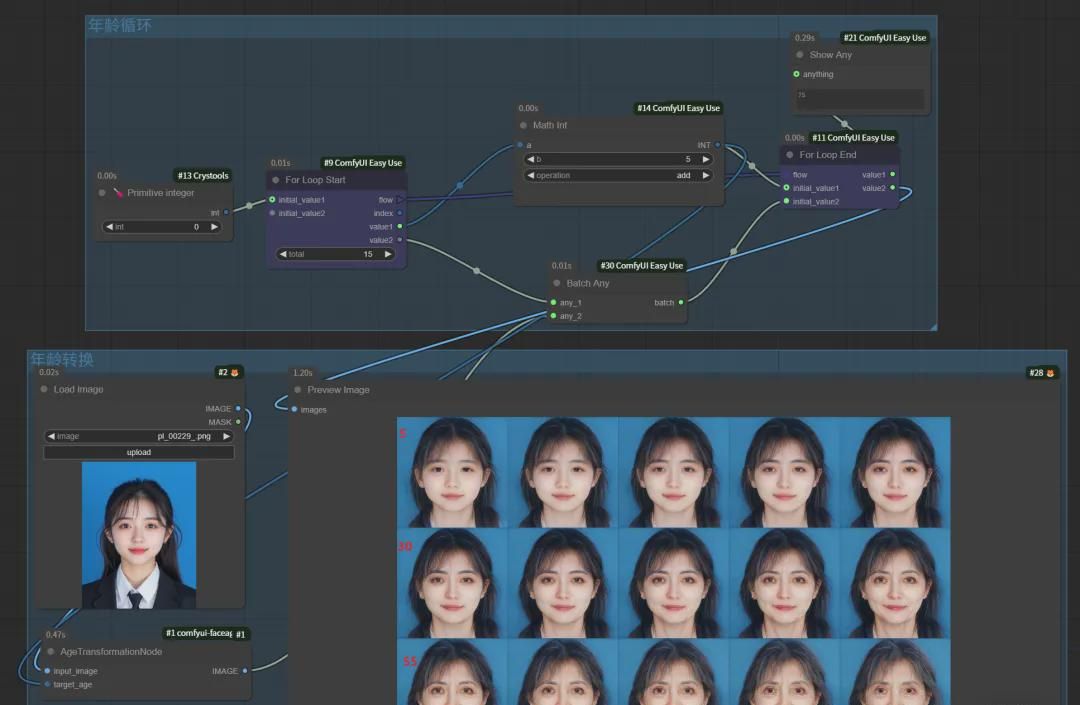Click the Preview Image node's collapse dot

(298, 390)
